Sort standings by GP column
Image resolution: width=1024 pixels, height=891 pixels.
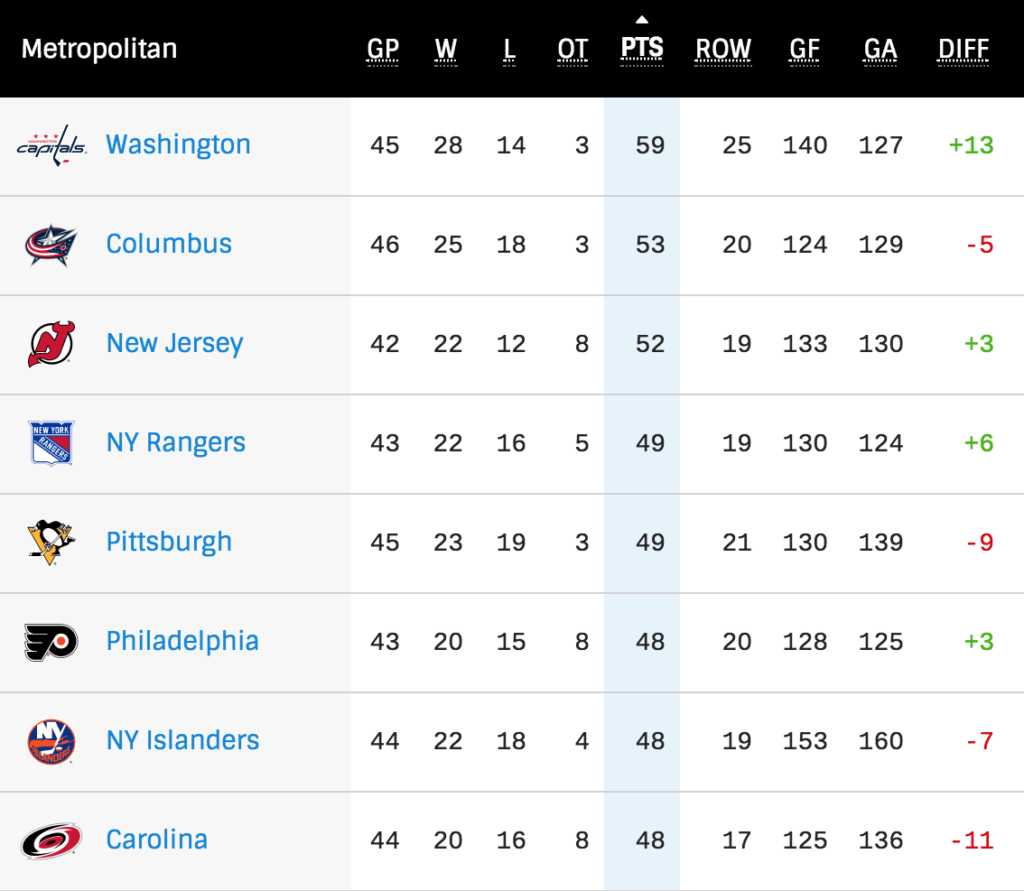pos(383,49)
